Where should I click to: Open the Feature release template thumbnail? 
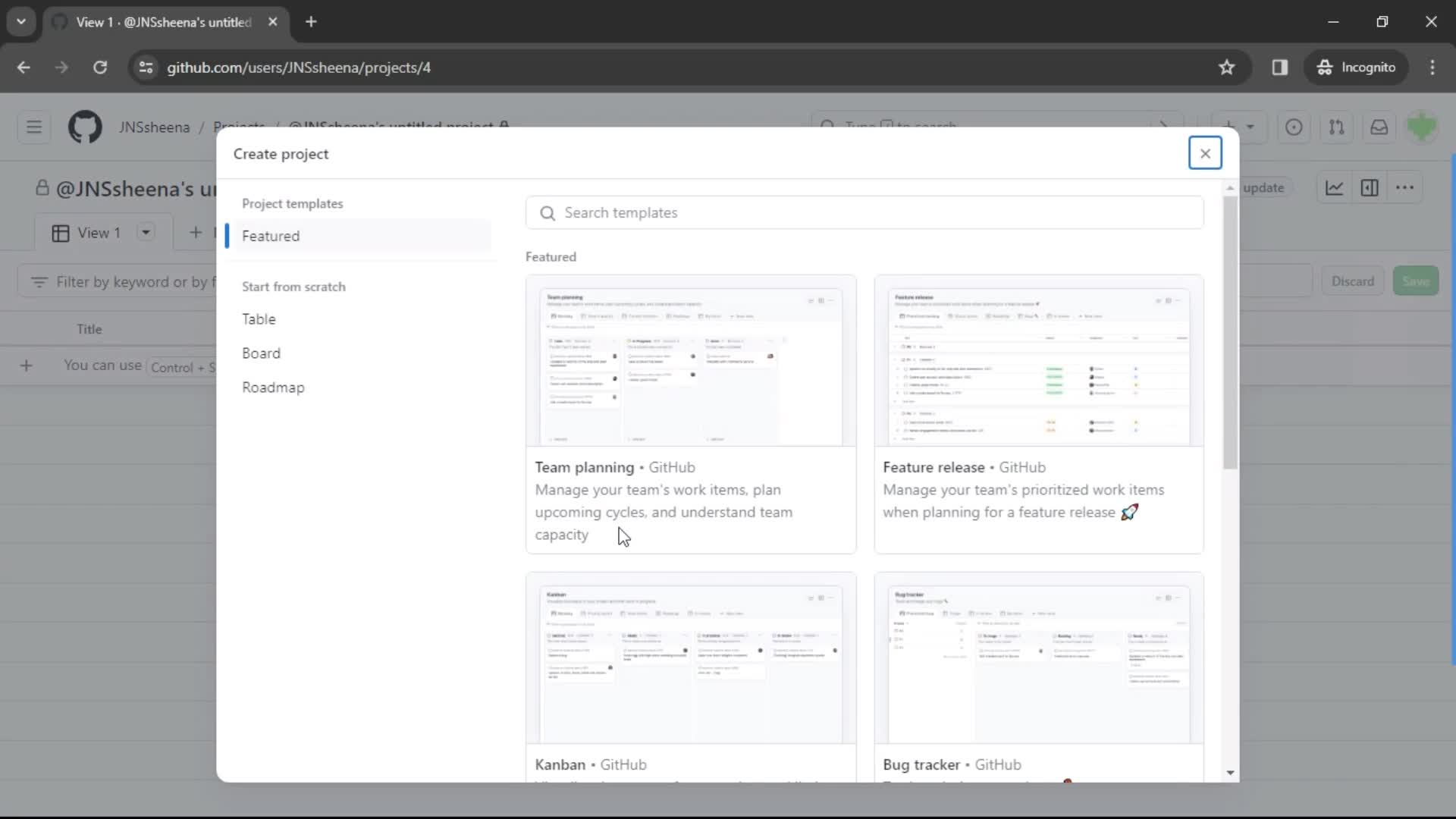point(1039,362)
